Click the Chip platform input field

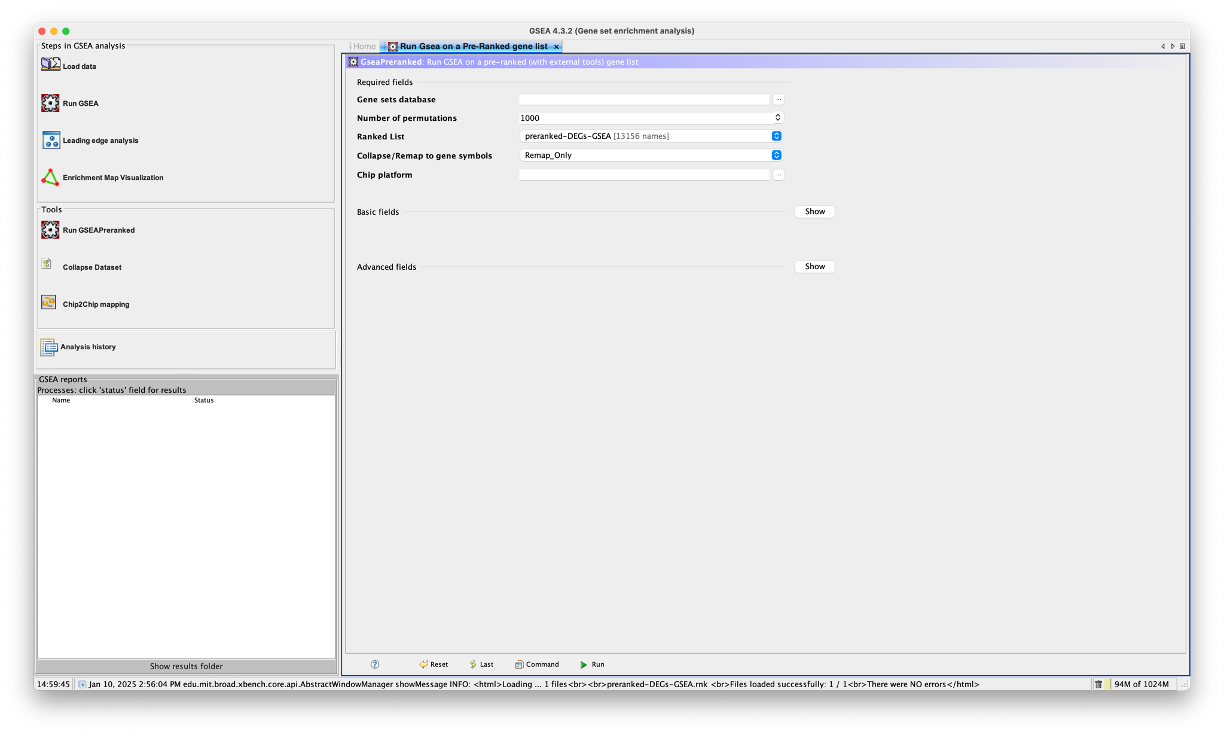pos(644,175)
